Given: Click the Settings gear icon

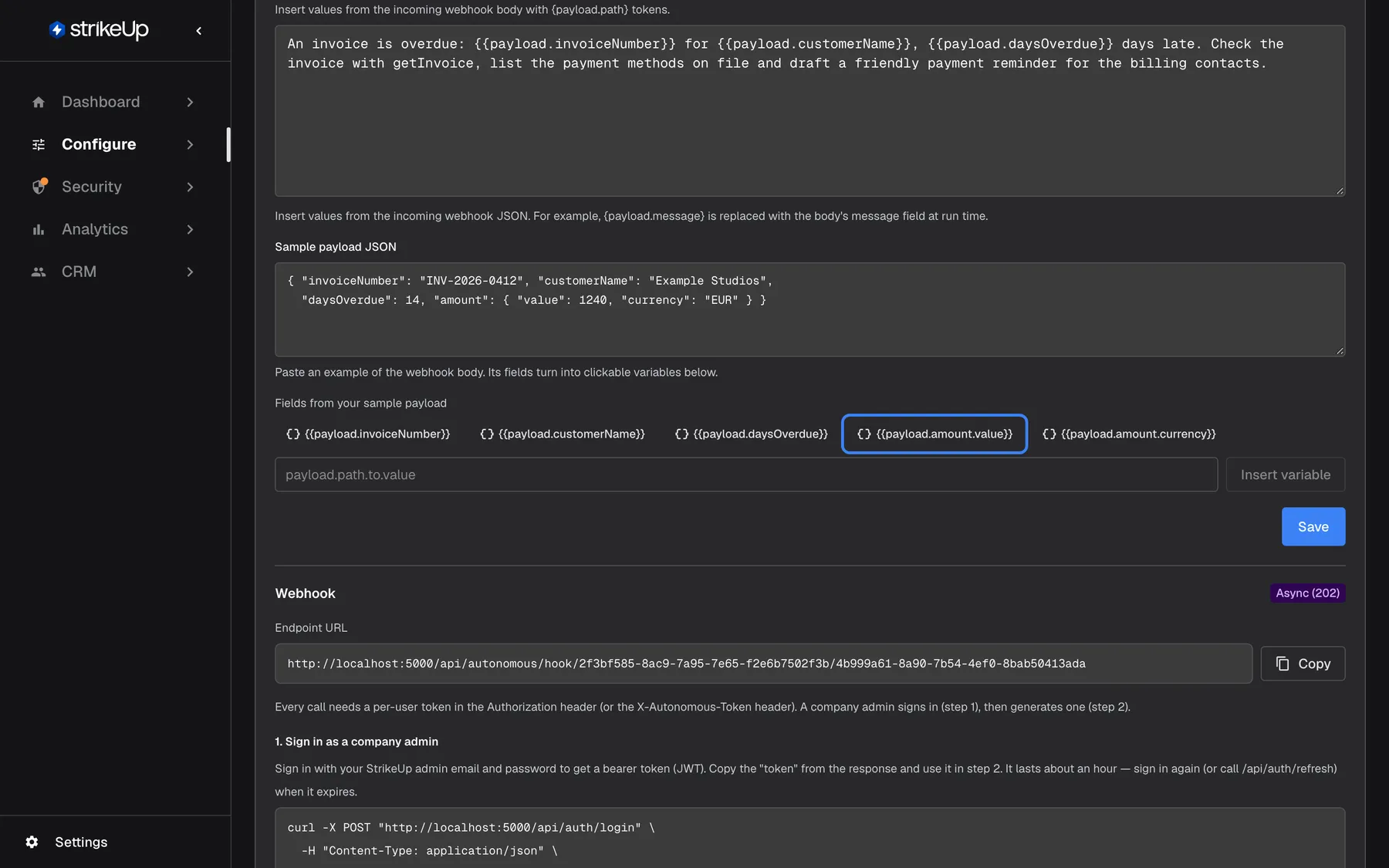Looking at the screenshot, I should 32,842.
